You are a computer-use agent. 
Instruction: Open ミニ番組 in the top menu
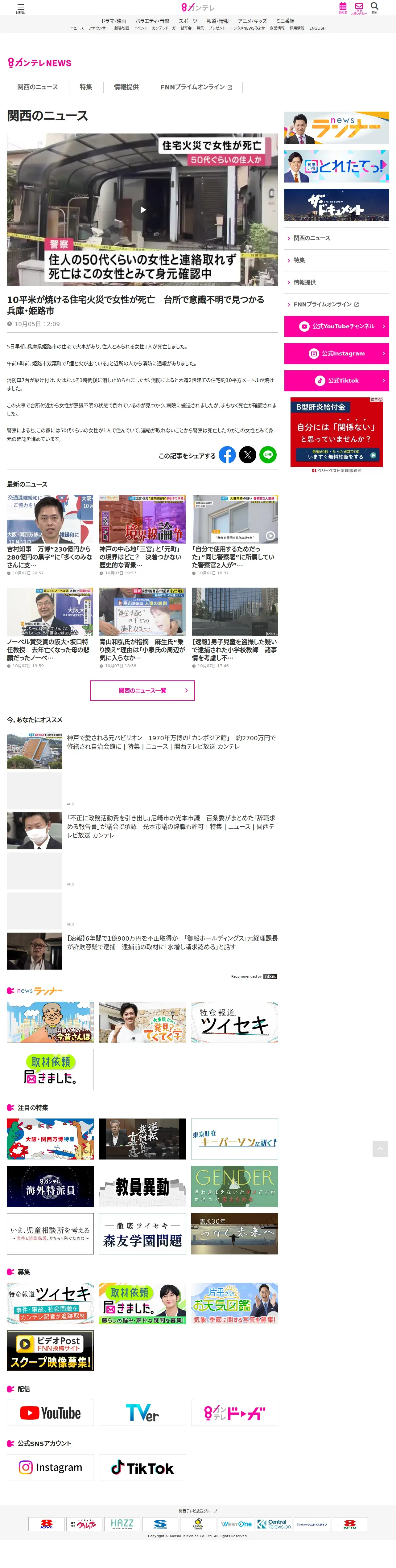[x=285, y=21]
